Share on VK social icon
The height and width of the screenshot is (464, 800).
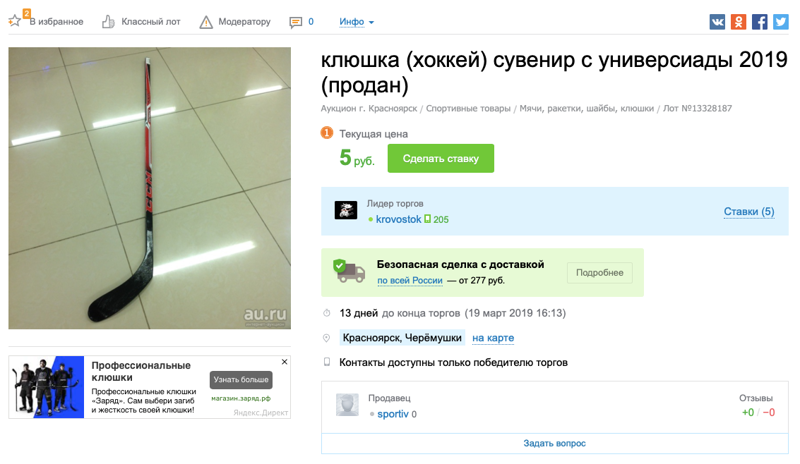[717, 22]
